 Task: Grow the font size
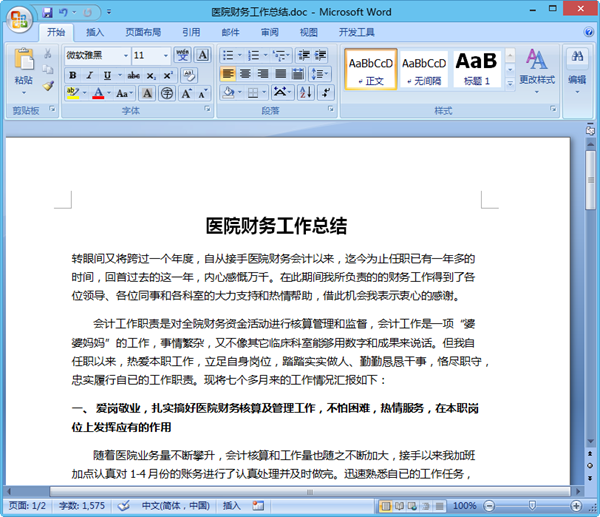coord(186,93)
